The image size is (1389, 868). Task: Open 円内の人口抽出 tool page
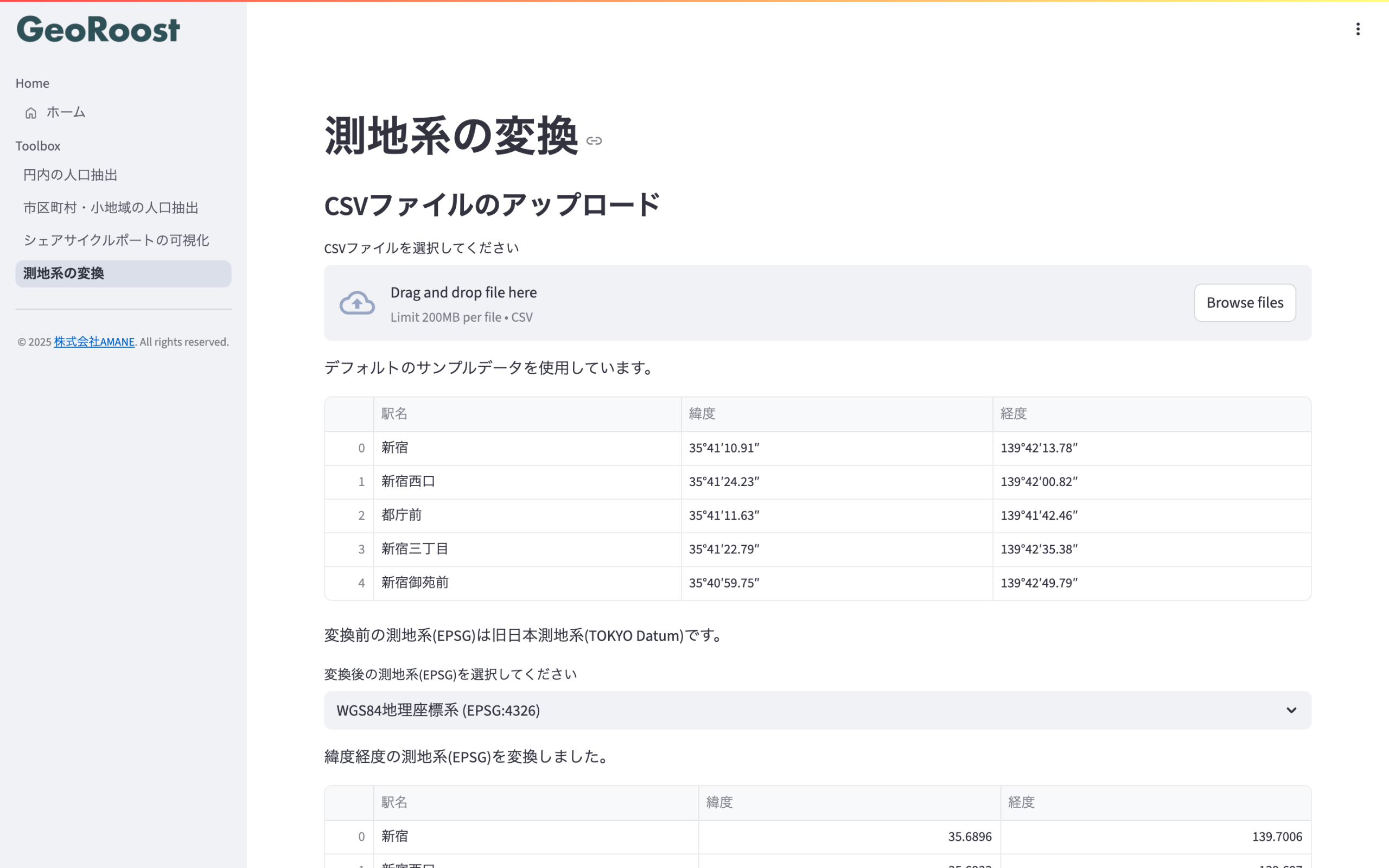click(x=71, y=175)
